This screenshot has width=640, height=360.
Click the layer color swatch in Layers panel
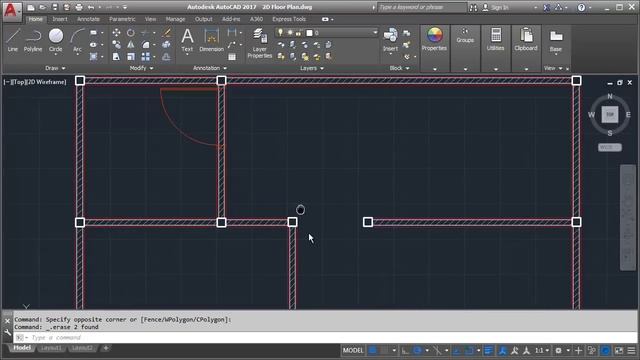coord(309,33)
